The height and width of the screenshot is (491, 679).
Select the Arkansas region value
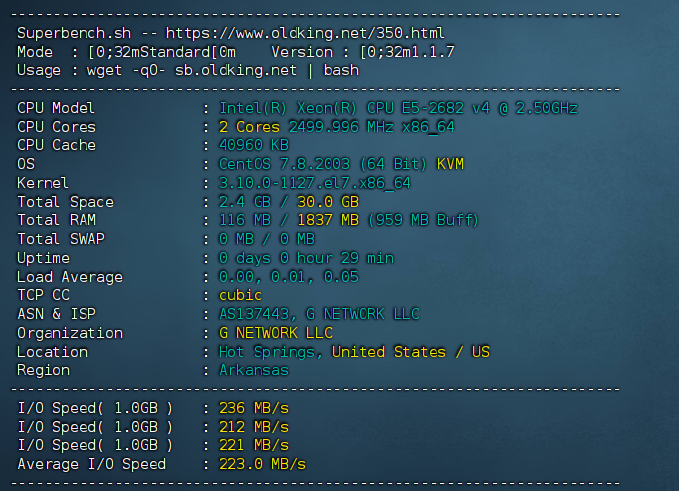coord(254,370)
